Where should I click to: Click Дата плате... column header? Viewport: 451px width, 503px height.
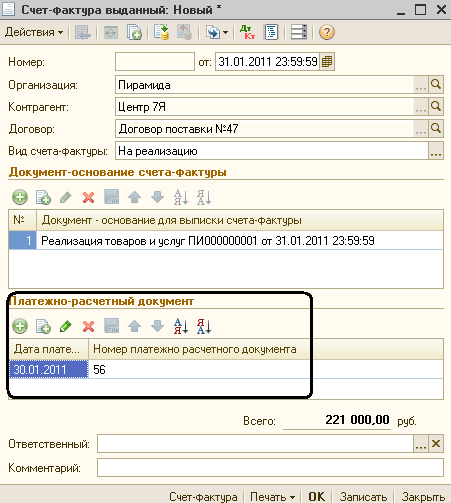pos(49,349)
